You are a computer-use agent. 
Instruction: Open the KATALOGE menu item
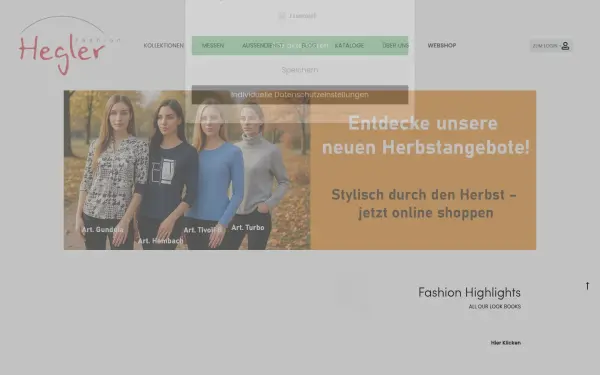coord(349,46)
